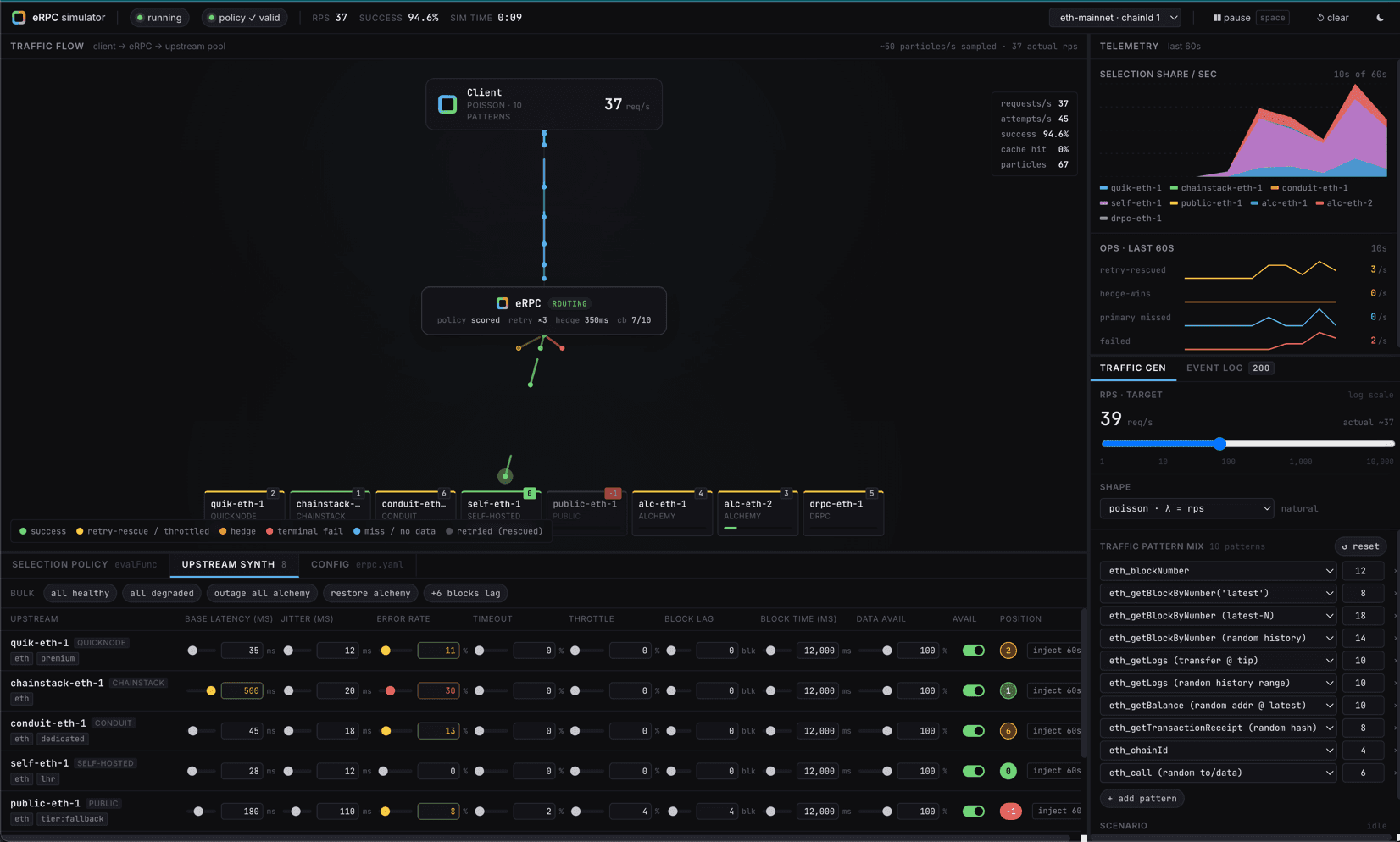Switch to Upstream Synth tab

pos(234,564)
